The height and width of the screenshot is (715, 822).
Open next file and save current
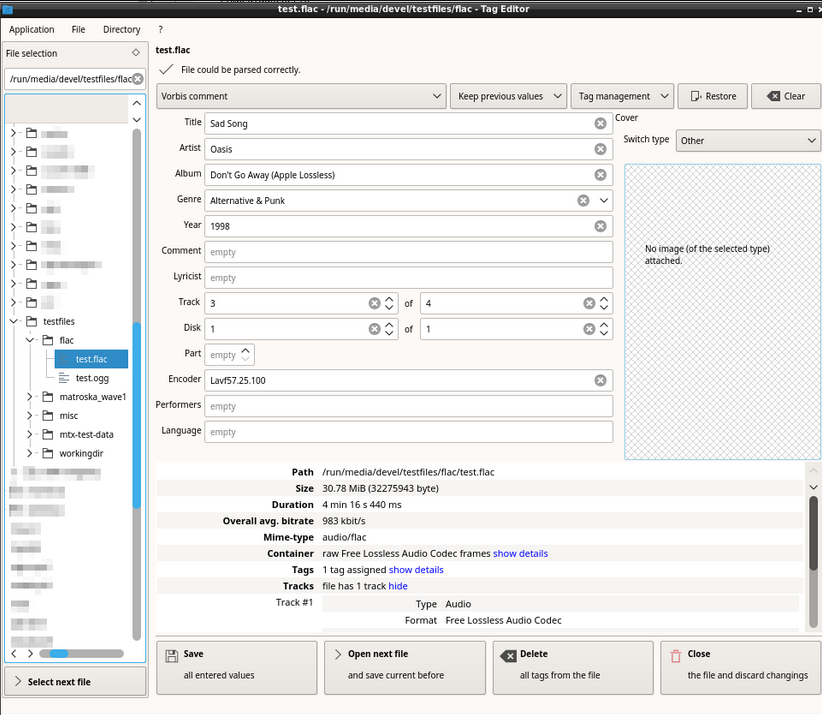(x=405, y=667)
